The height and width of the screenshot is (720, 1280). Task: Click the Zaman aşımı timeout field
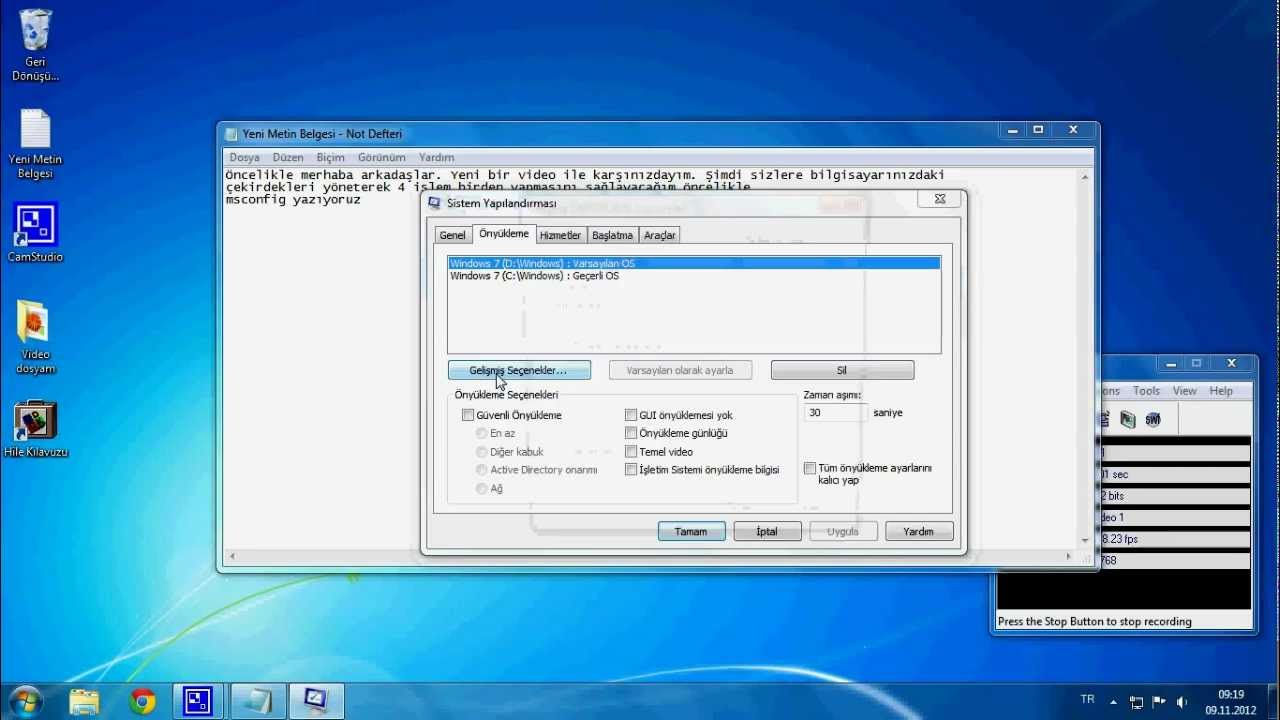pyautogui.click(x=836, y=412)
